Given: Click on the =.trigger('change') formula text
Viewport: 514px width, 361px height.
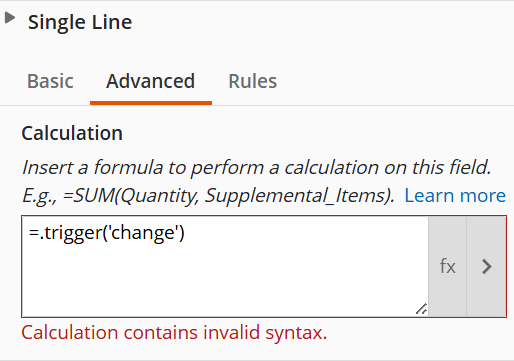Looking at the screenshot, I should [x=107, y=233].
